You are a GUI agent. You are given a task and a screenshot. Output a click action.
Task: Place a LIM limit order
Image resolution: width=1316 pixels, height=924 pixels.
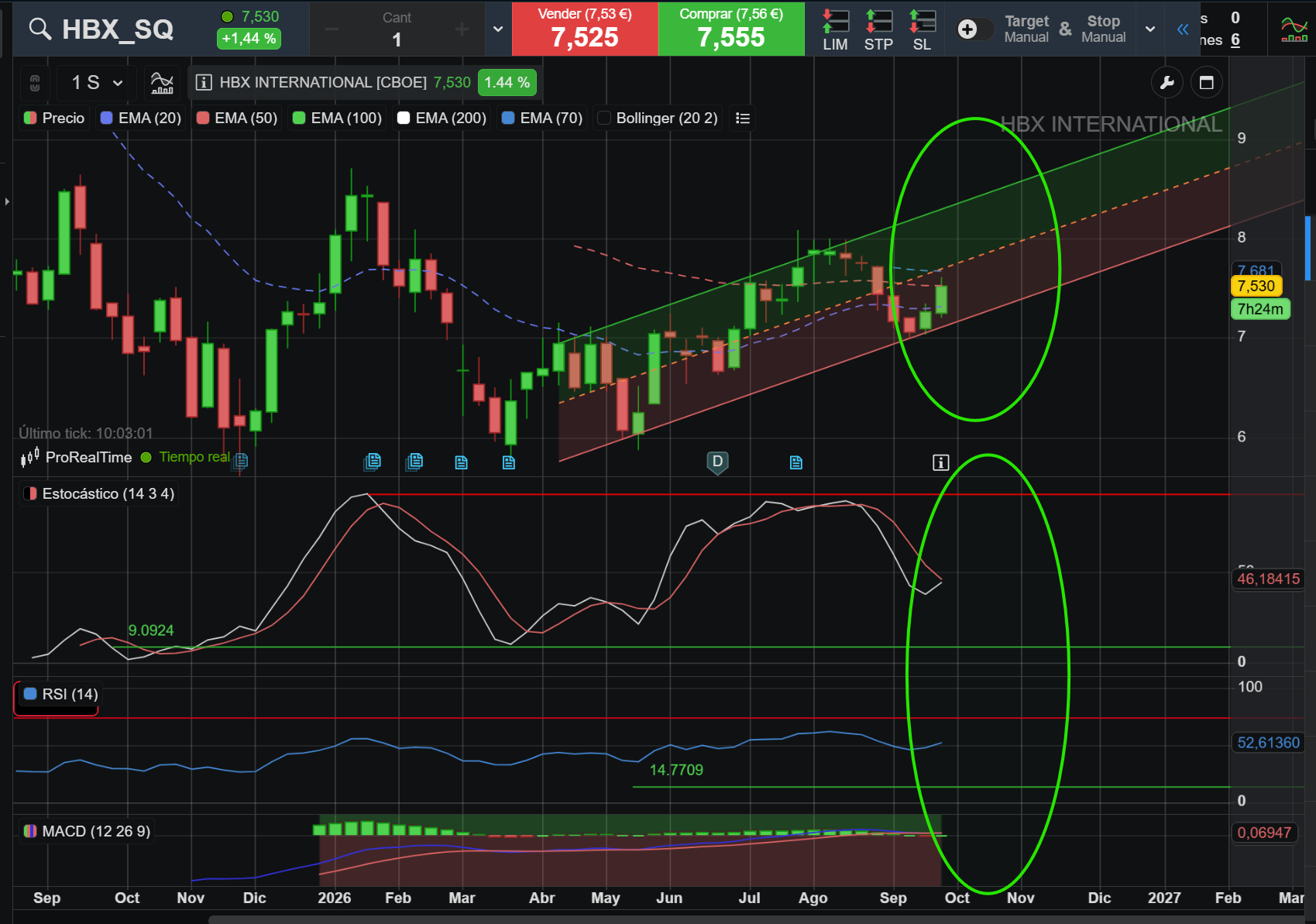click(835, 29)
